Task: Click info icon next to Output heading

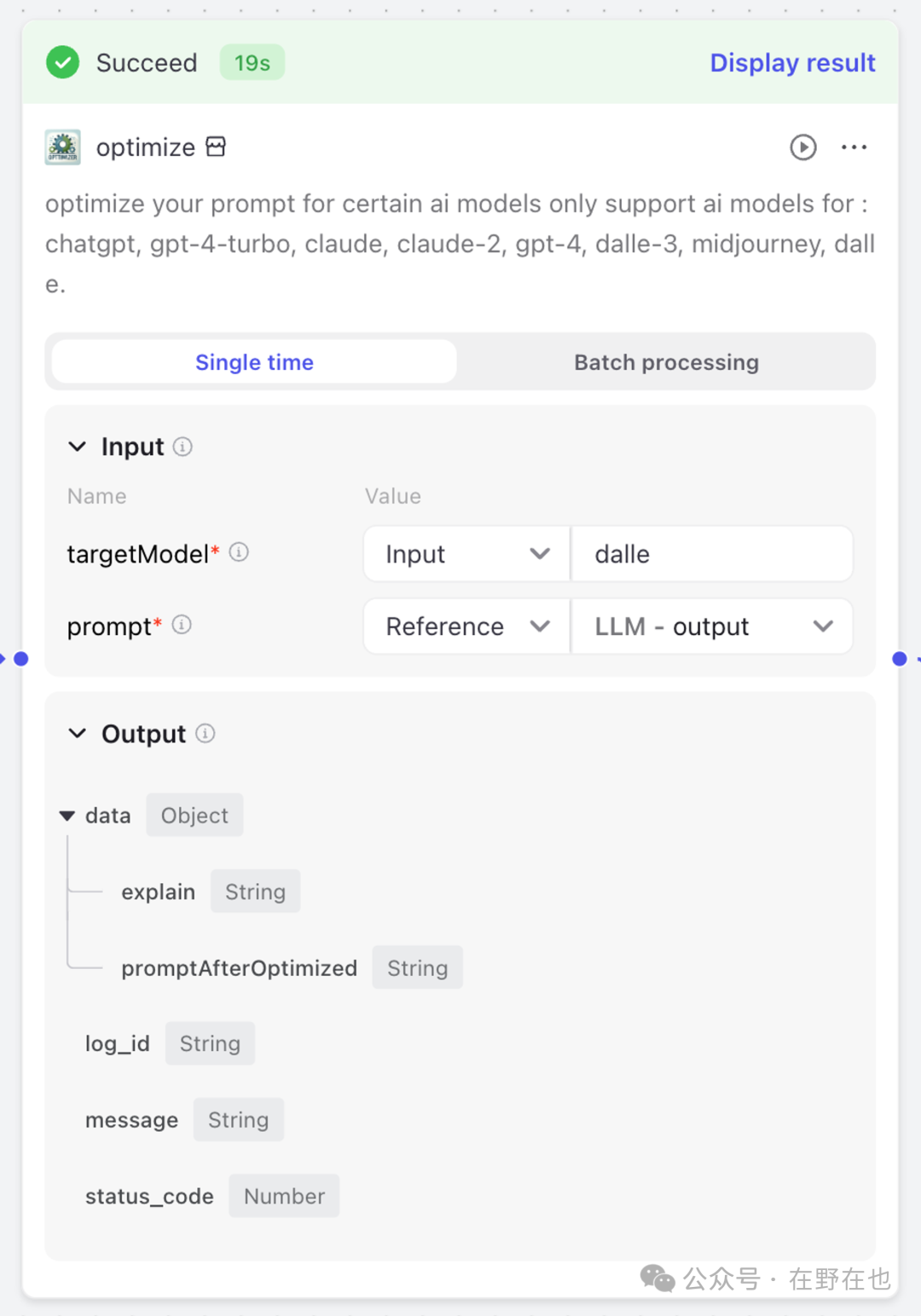Action: click(206, 733)
